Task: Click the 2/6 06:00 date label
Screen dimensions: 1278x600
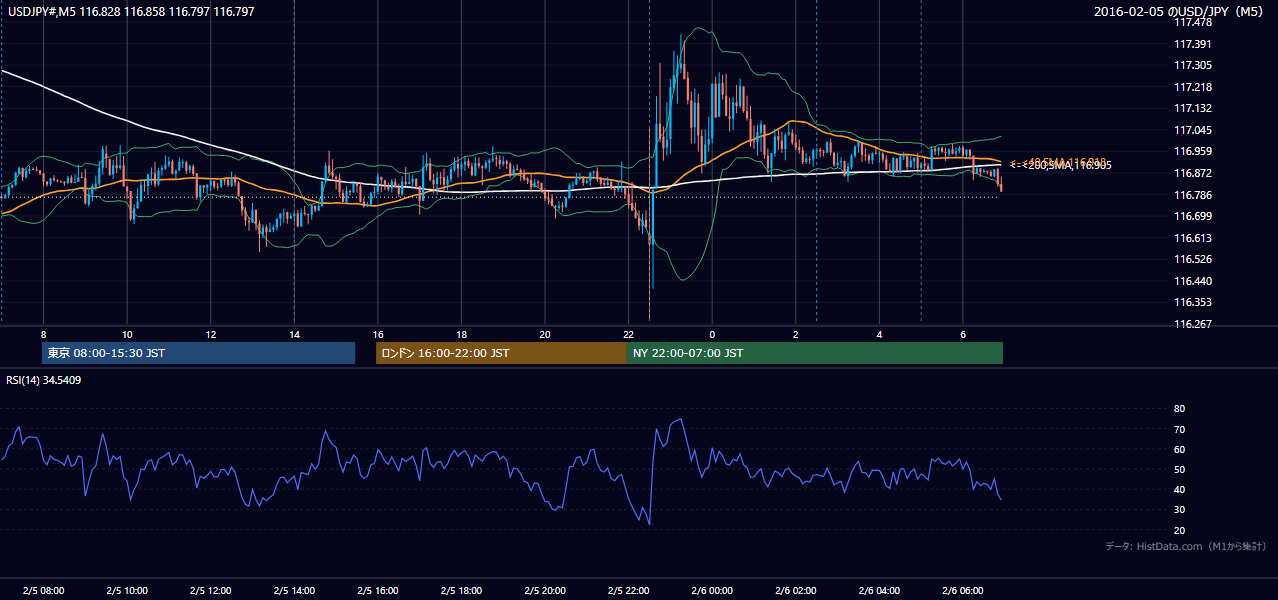Action: [x=963, y=590]
